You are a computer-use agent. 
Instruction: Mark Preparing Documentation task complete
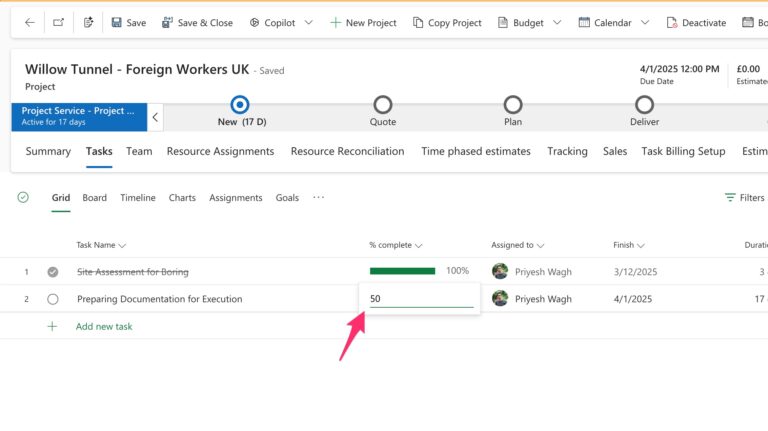(x=53, y=299)
